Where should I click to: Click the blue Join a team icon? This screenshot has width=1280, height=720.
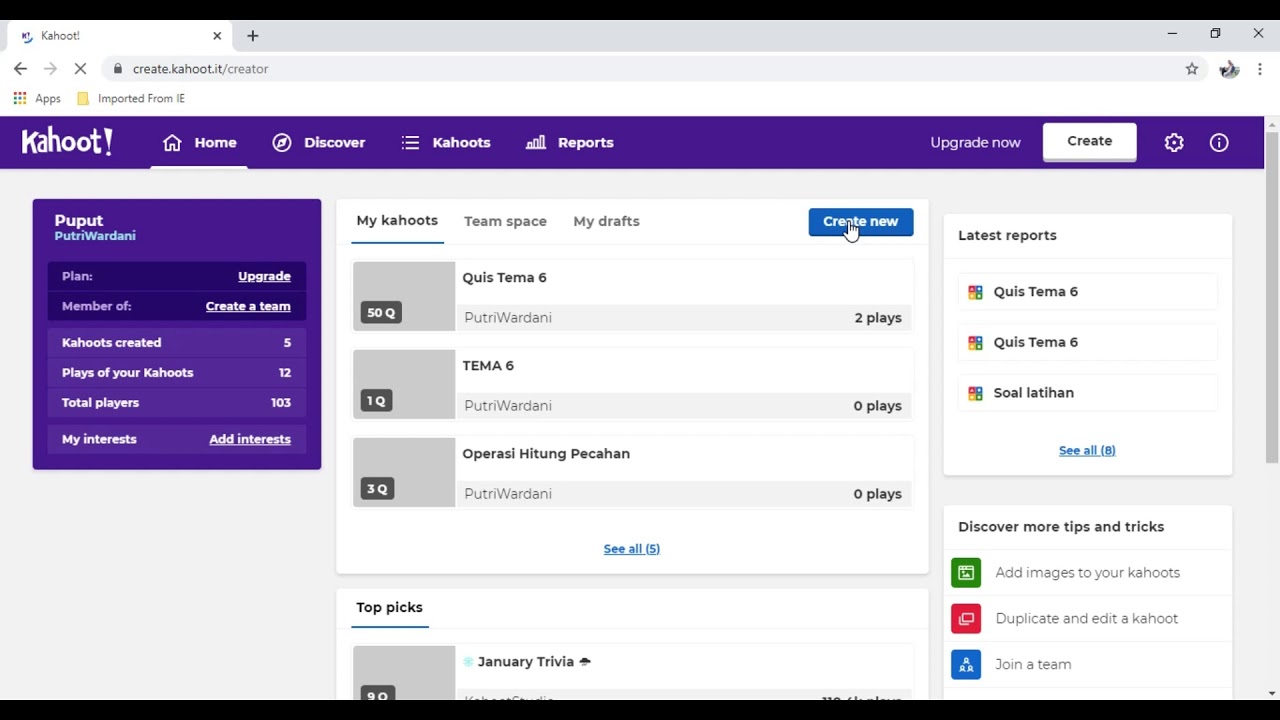click(x=966, y=664)
